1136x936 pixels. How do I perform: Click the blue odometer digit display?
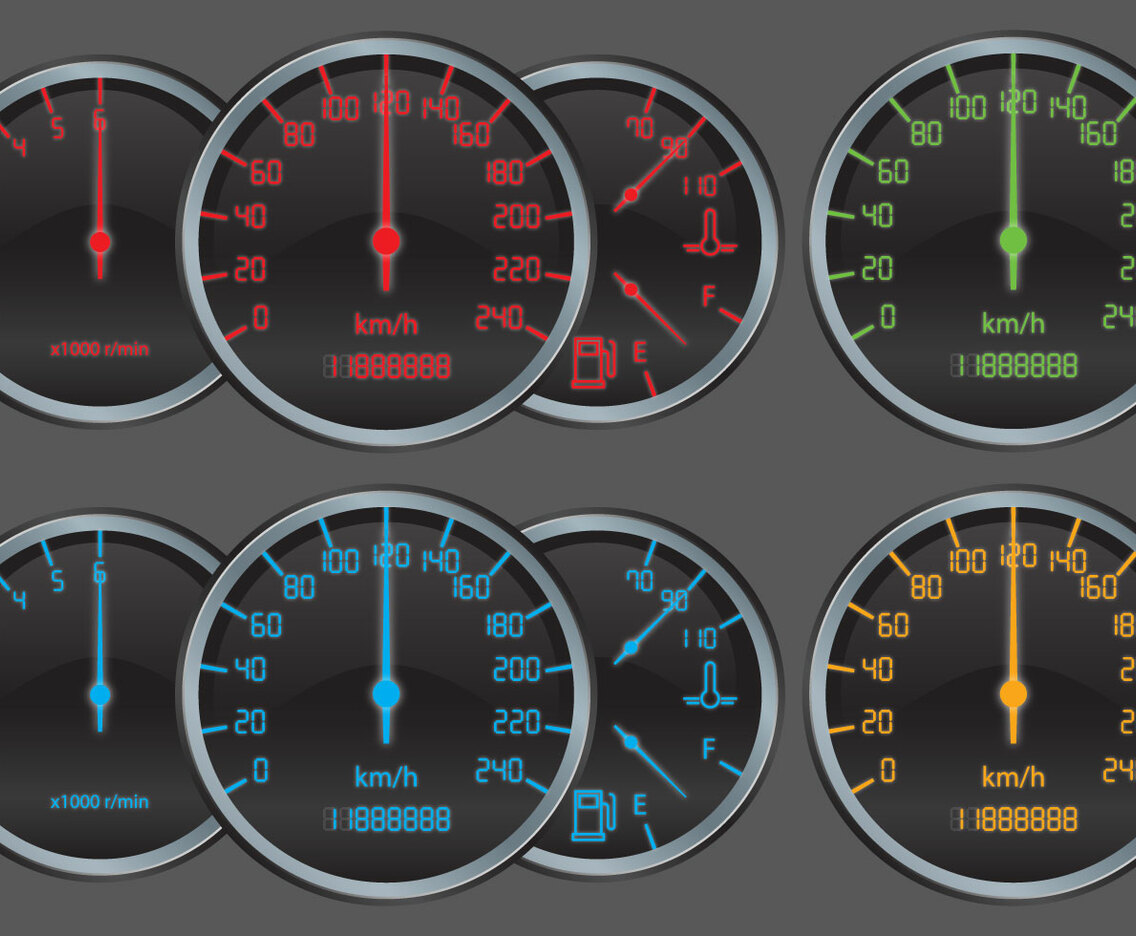[387, 819]
